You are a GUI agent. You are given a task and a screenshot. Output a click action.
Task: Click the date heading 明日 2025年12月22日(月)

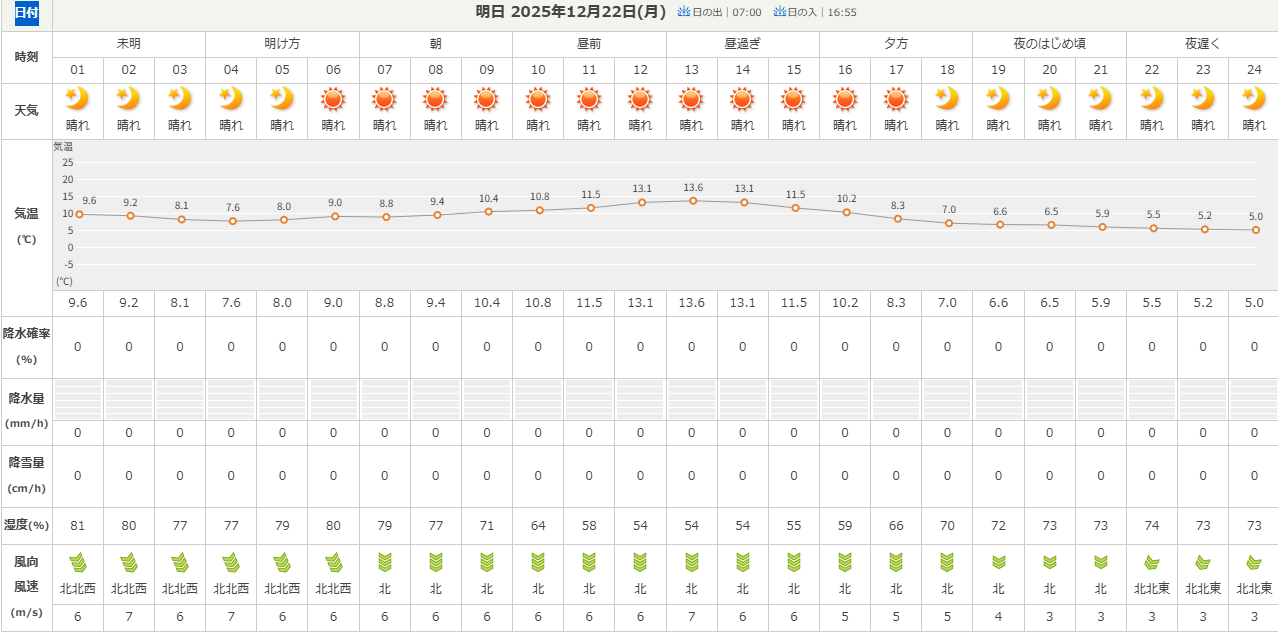click(x=570, y=13)
